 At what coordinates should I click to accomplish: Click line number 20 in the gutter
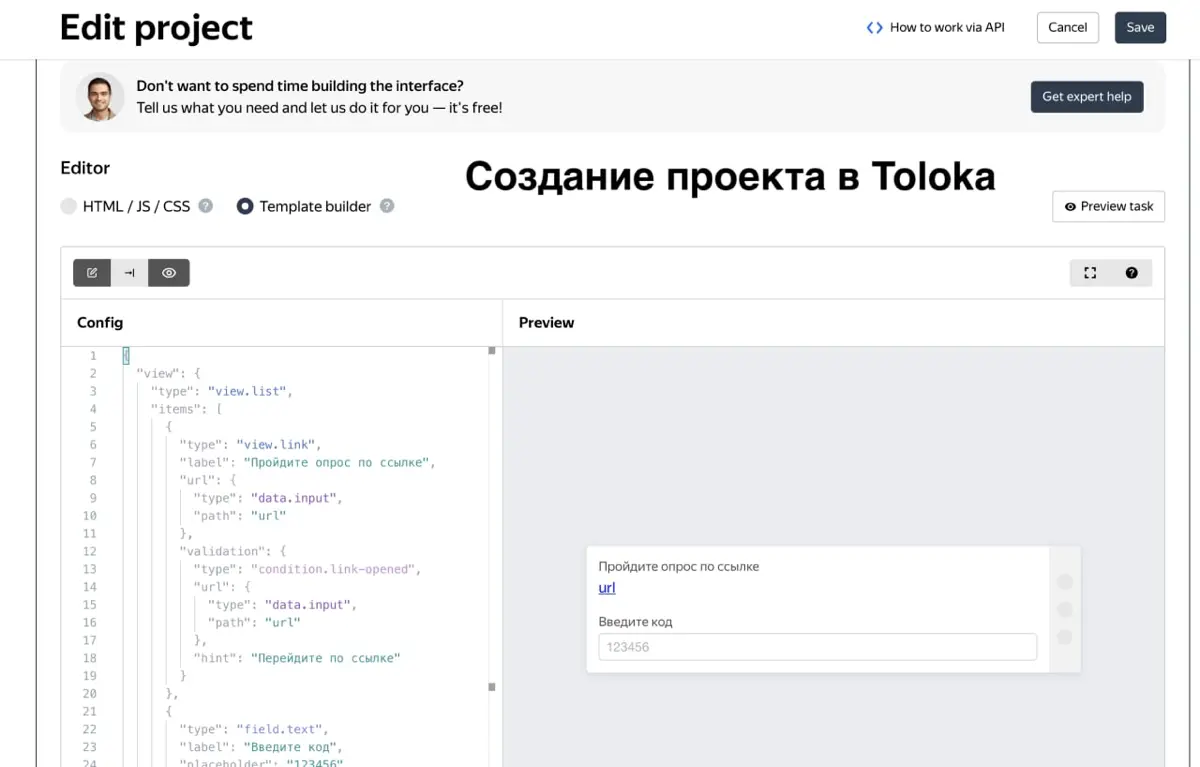point(90,693)
